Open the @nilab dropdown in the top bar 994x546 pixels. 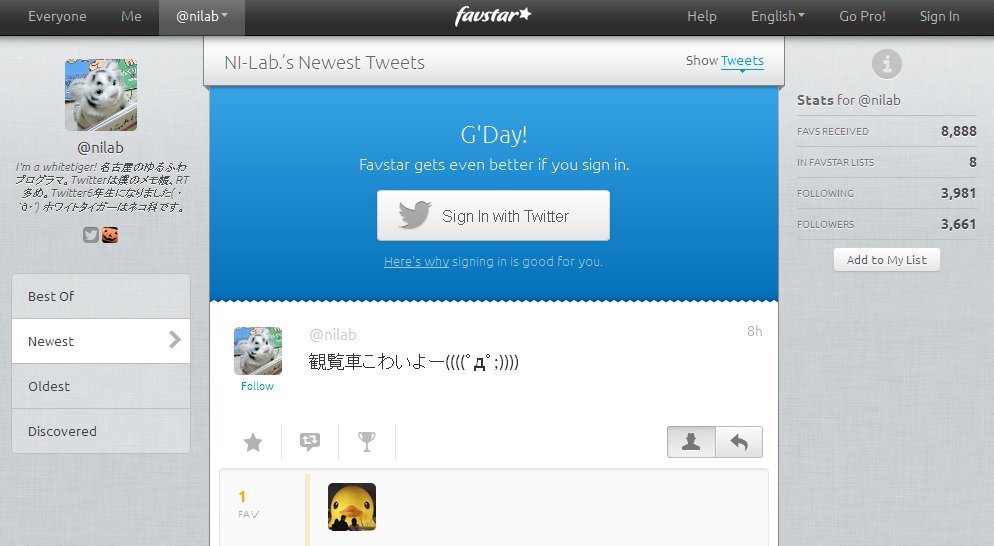point(202,17)
